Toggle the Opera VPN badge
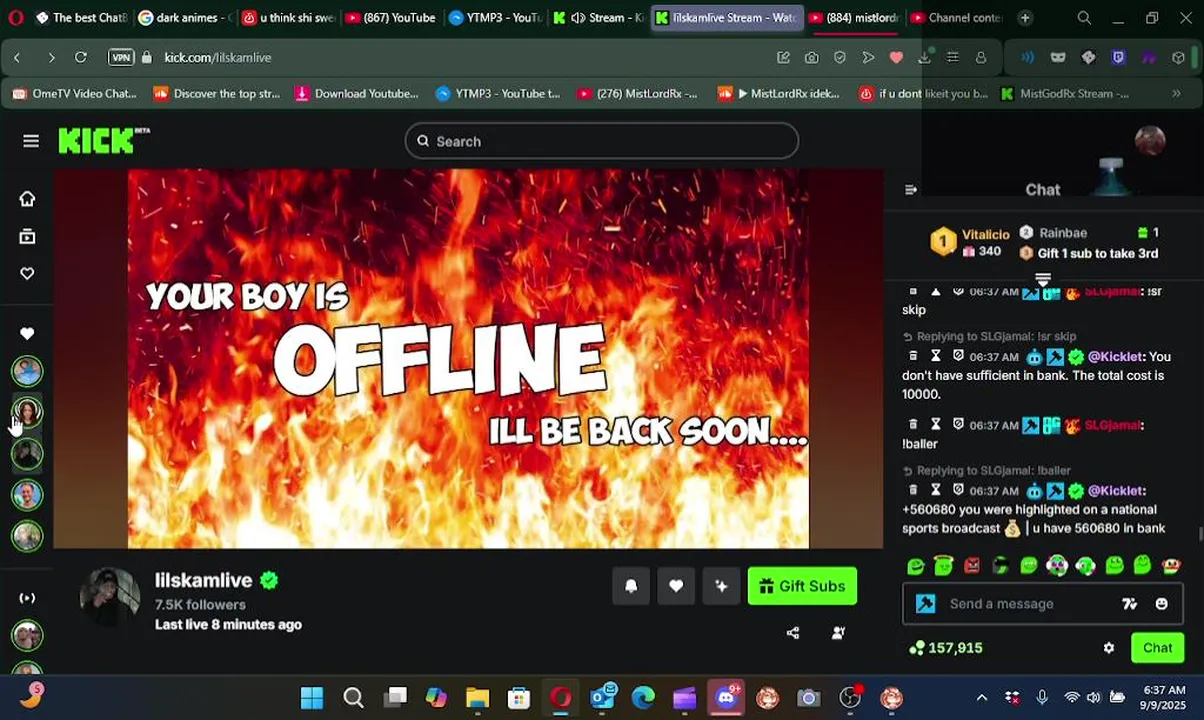 (121, 58)
